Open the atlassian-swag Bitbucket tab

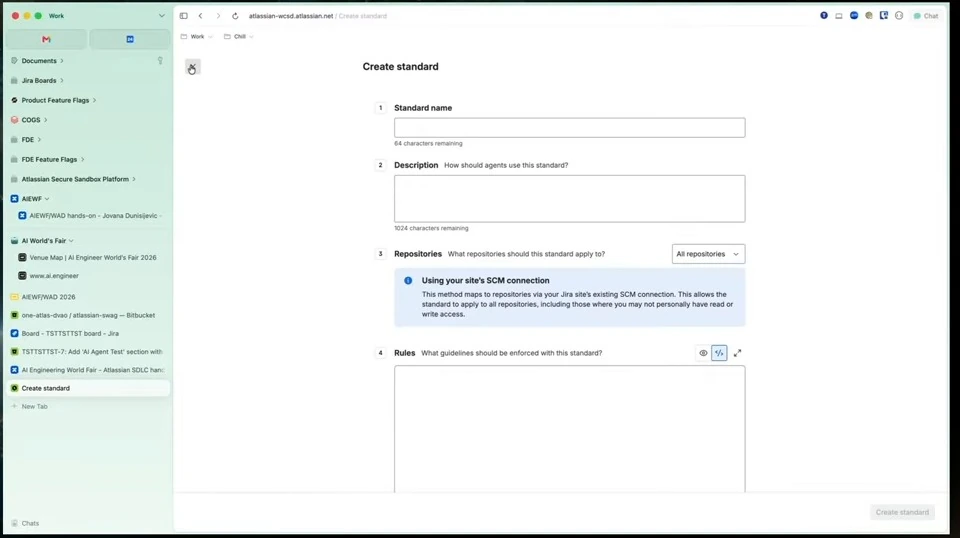pos(88,315)
